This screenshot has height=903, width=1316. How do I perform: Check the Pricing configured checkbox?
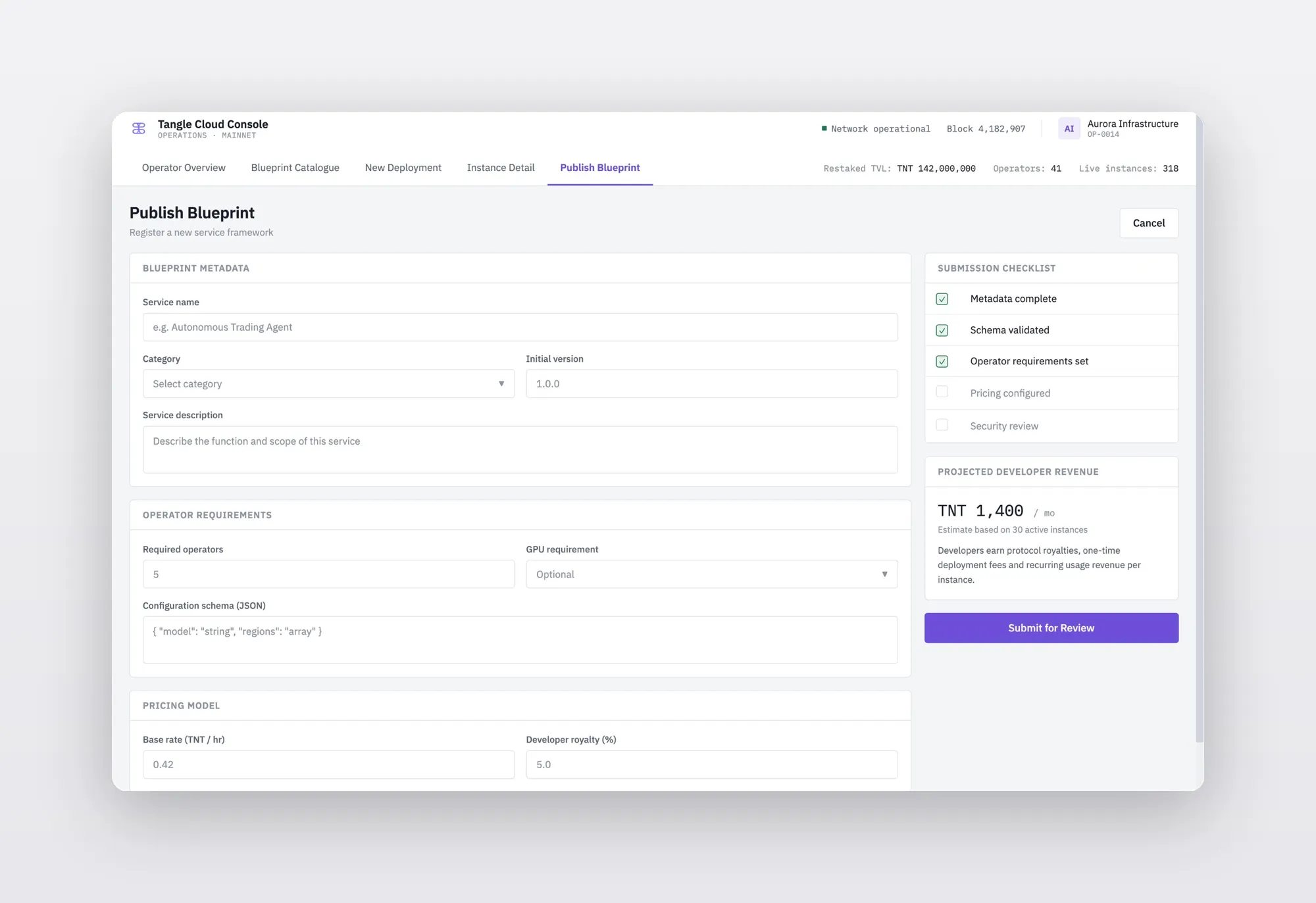942,393
